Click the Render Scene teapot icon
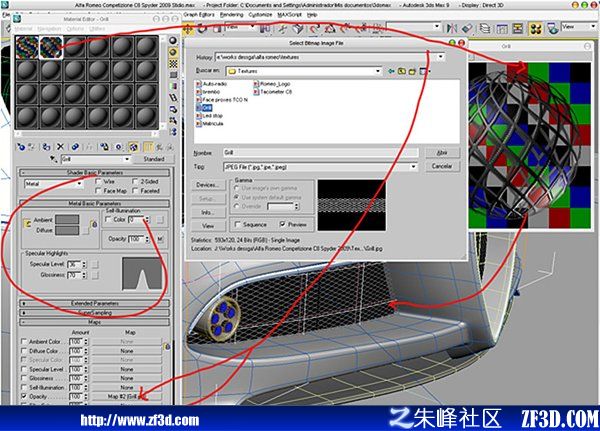The height and width of the screenshot is (431, 600). [x=552, y=28]
